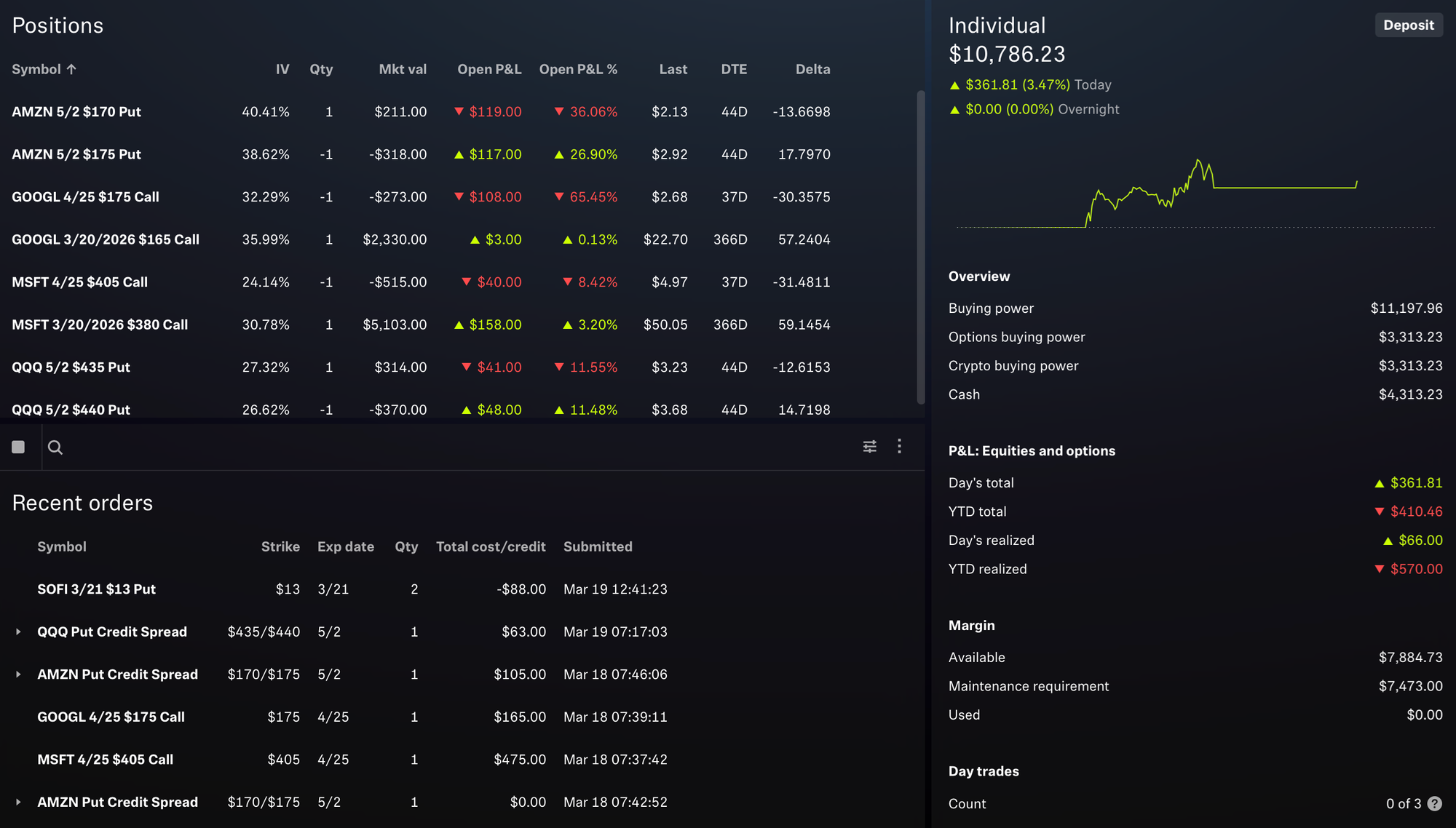Open the filter sliders settings icon

click(869, 446)
